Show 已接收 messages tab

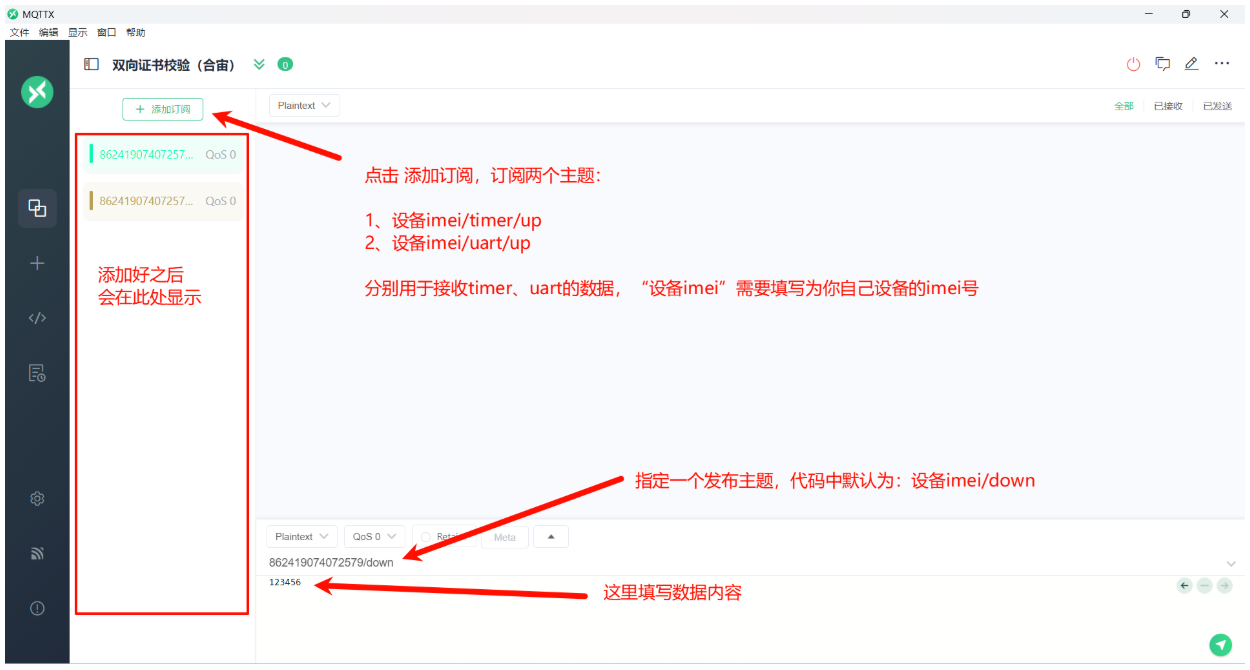point(1168,106)
